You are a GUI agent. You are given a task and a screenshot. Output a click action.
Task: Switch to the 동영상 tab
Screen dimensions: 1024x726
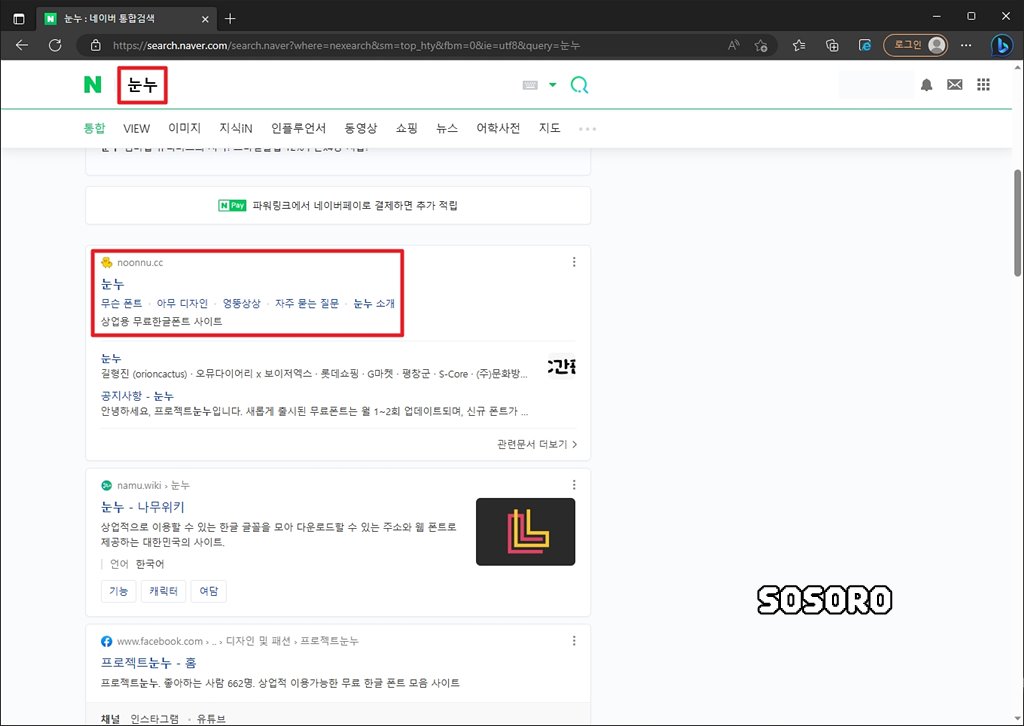(x=360, y=128)
